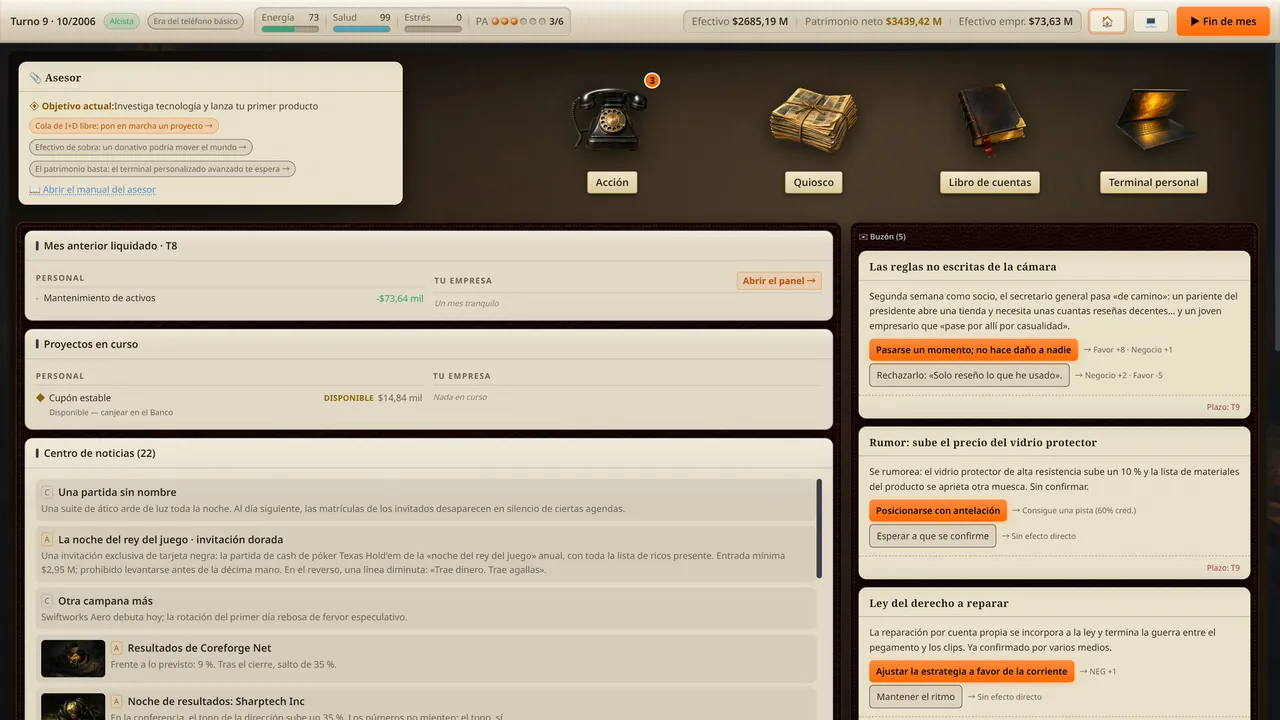Open news La noche del rey del juego
Screen dimensions: 1280x720
point(426,555)
